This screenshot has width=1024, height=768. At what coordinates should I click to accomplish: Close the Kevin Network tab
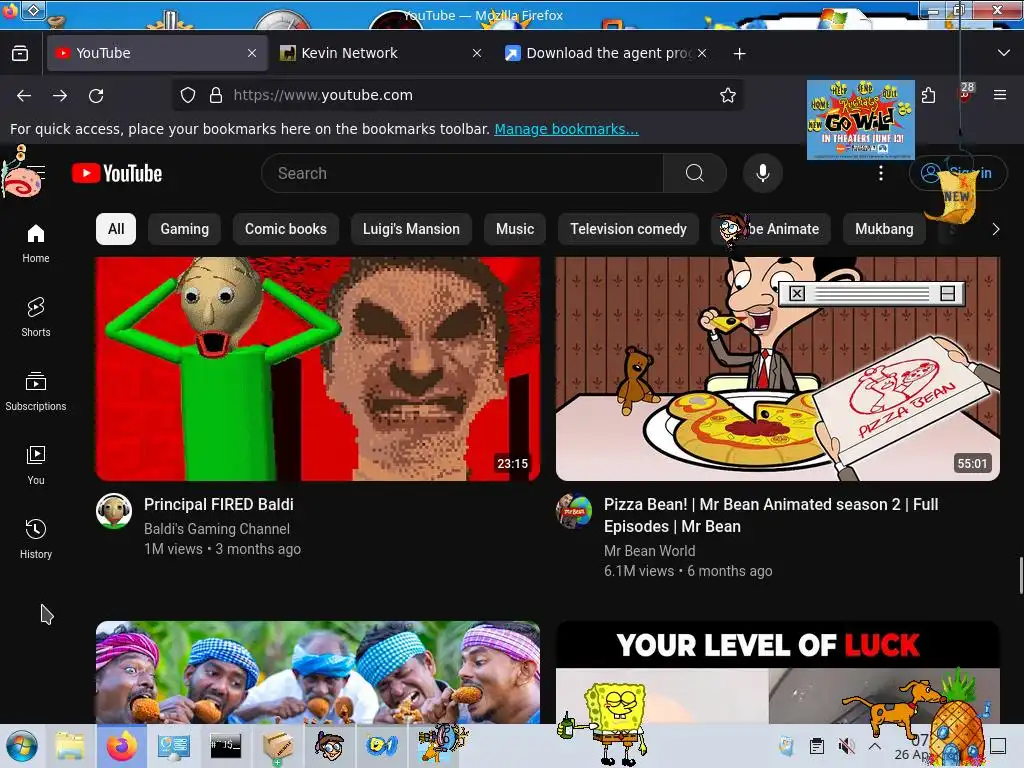pos(477,54)
